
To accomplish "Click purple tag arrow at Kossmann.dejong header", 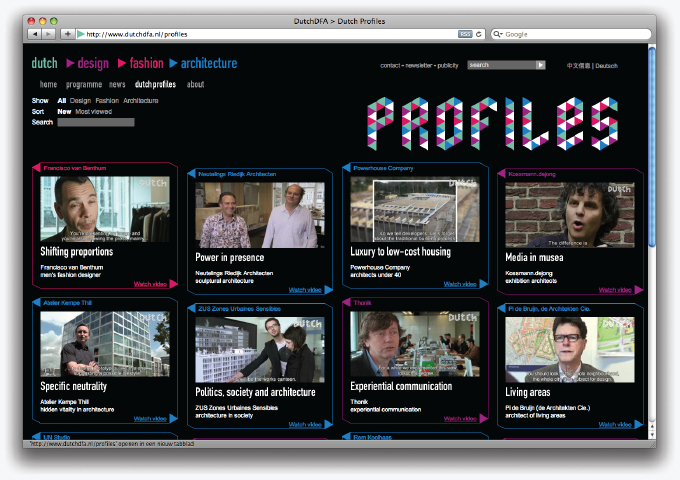I will (501, 174).
